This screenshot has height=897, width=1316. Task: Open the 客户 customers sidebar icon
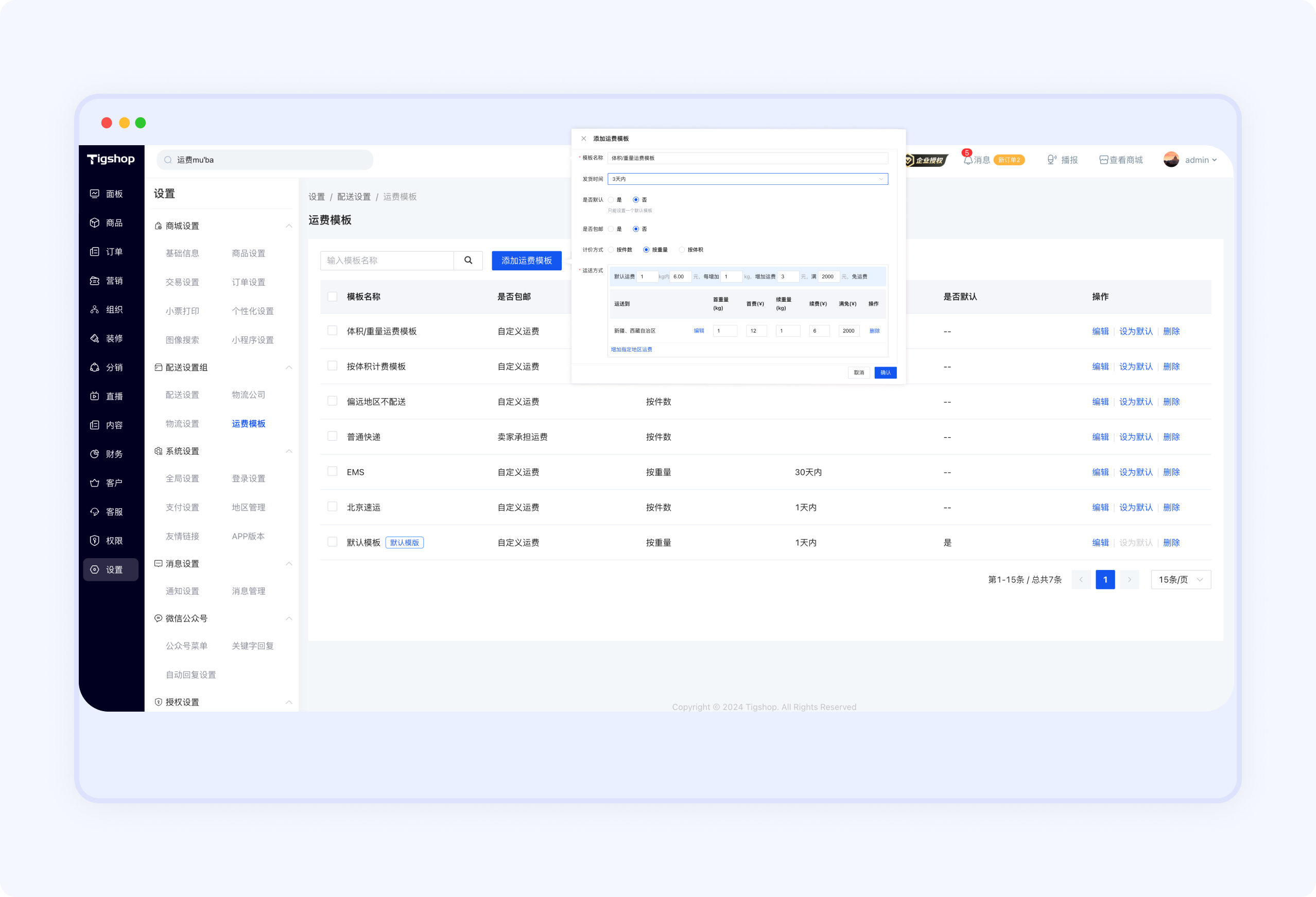[95, 482]
